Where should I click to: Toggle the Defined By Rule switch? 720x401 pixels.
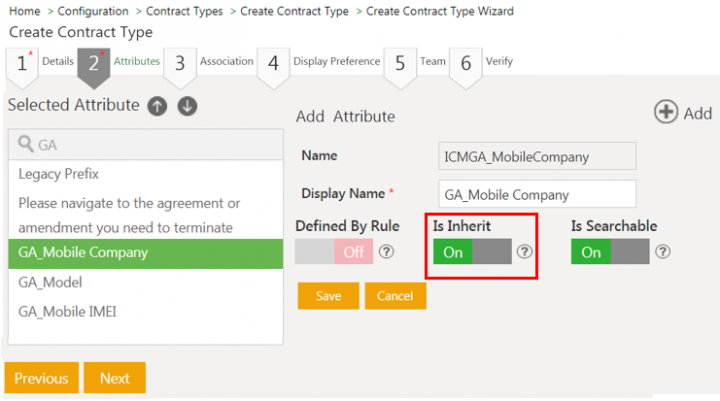[x=334, y=252]
